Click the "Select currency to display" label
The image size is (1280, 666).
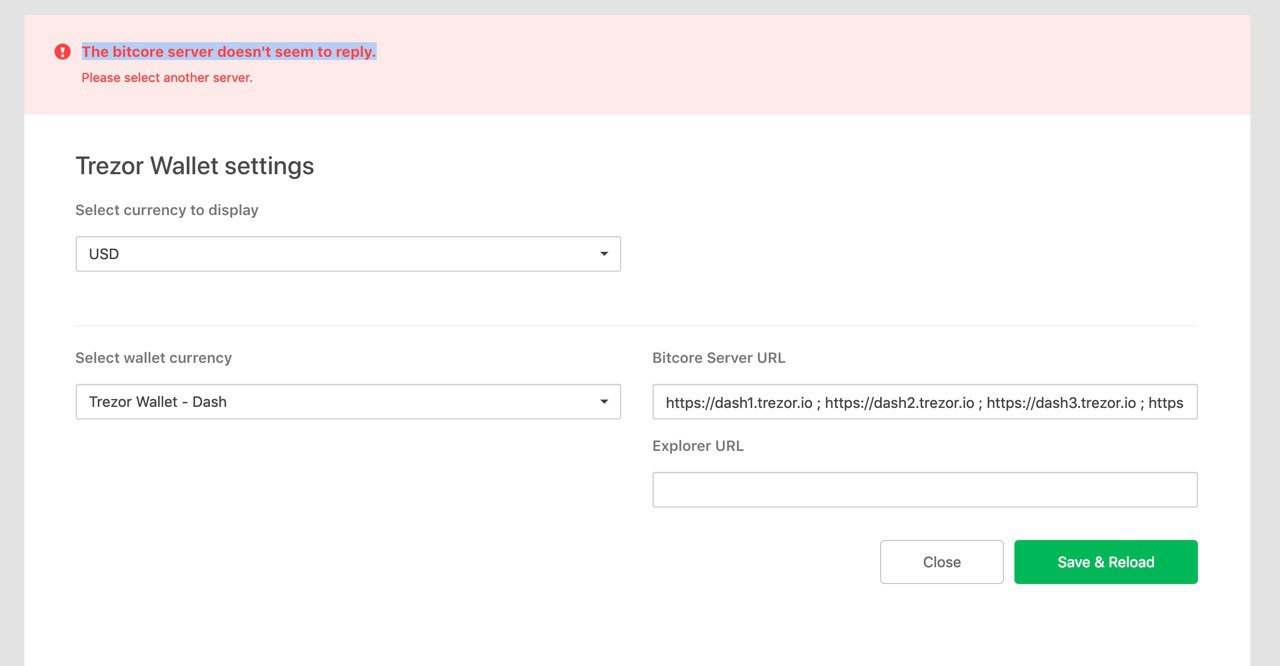[x=167, y=210]
